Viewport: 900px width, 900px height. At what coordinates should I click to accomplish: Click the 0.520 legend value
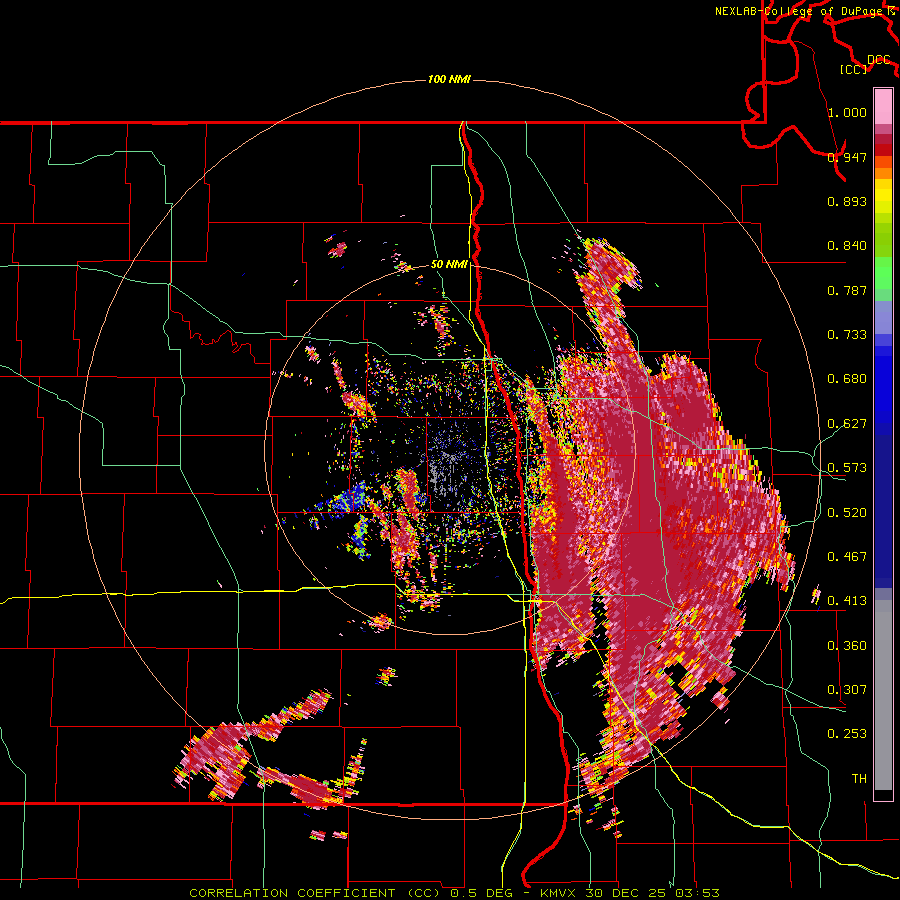(847, 513)
